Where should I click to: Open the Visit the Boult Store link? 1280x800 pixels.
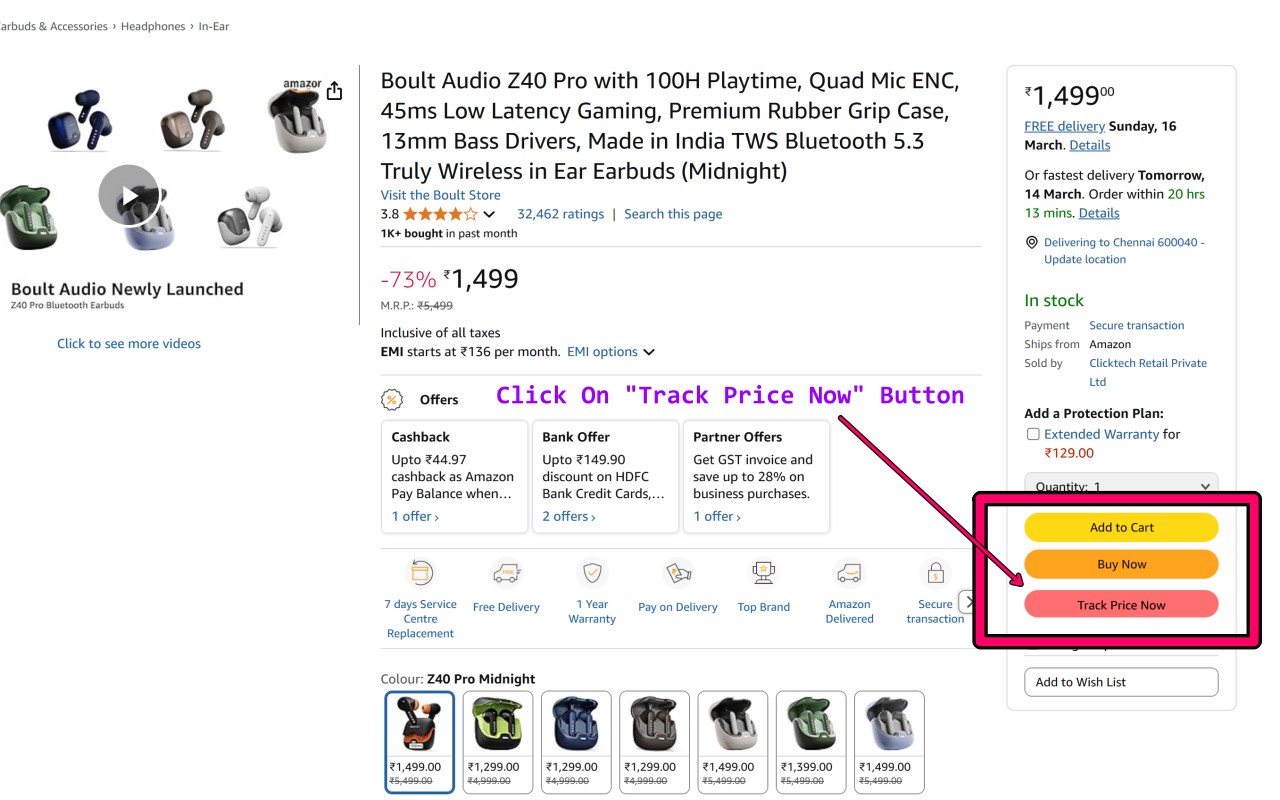(440, 195)
